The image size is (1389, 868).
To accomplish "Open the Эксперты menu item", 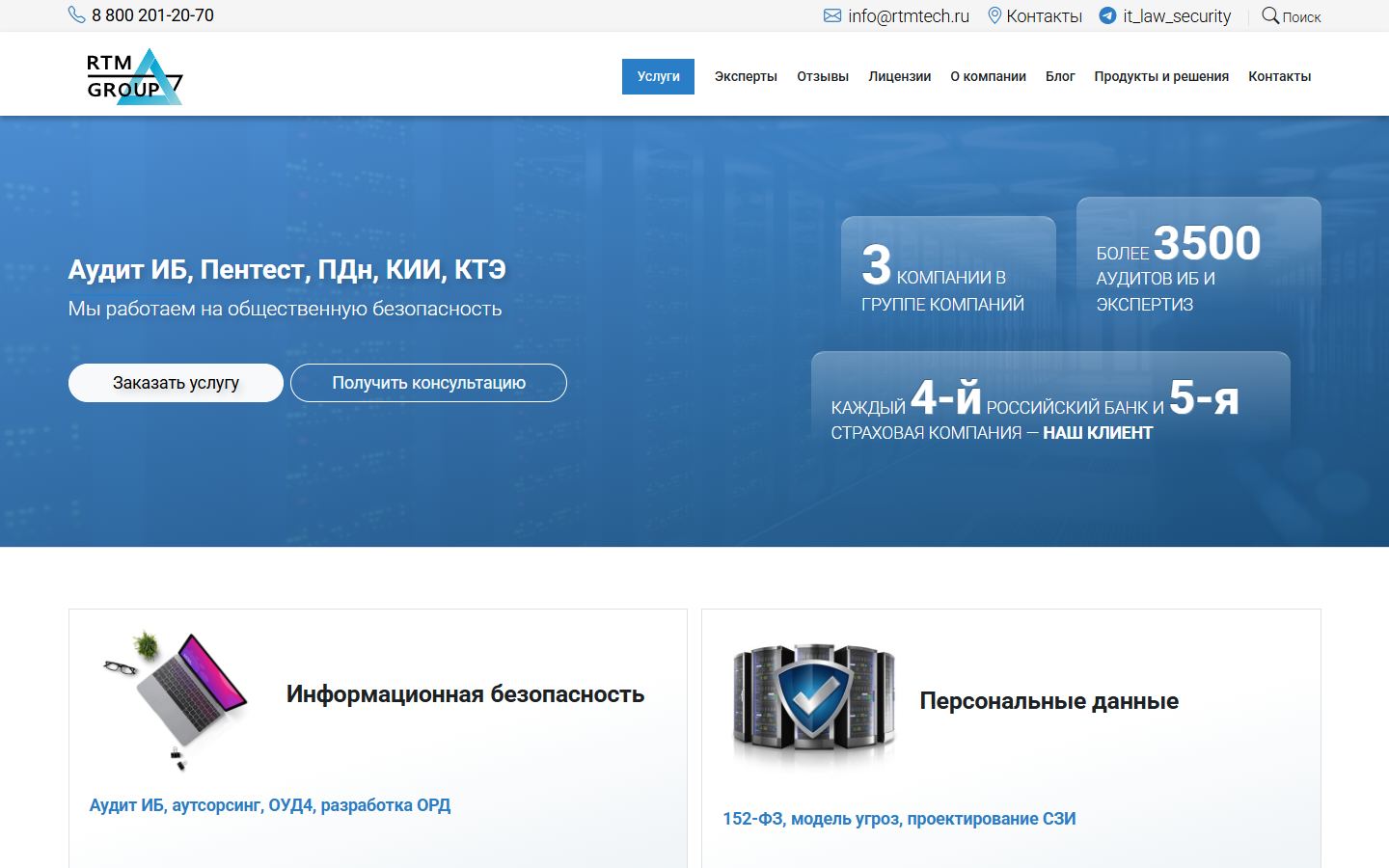I will tap(746, 76).
